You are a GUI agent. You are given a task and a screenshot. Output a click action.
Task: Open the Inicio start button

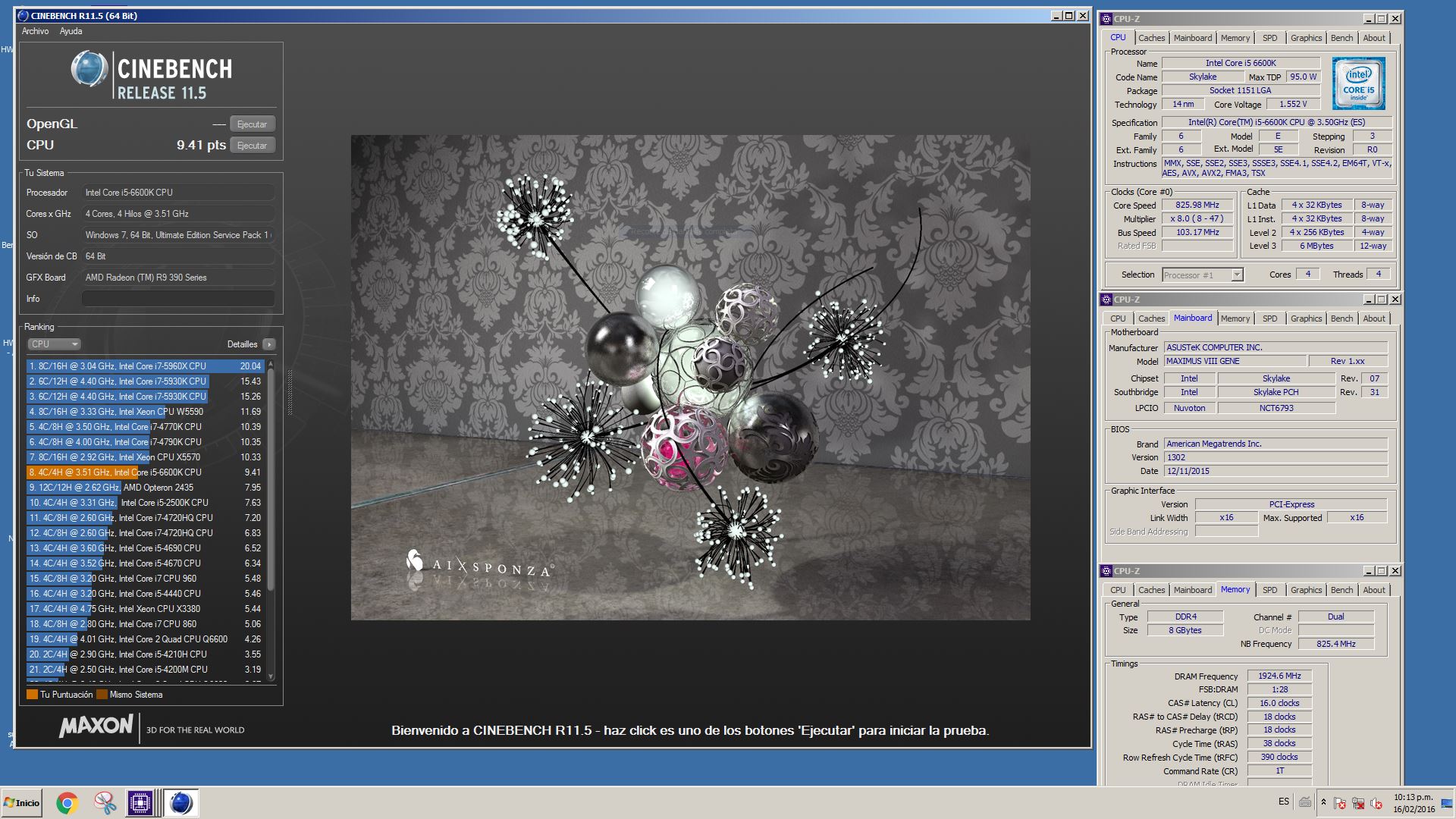(x=22, y=803)
